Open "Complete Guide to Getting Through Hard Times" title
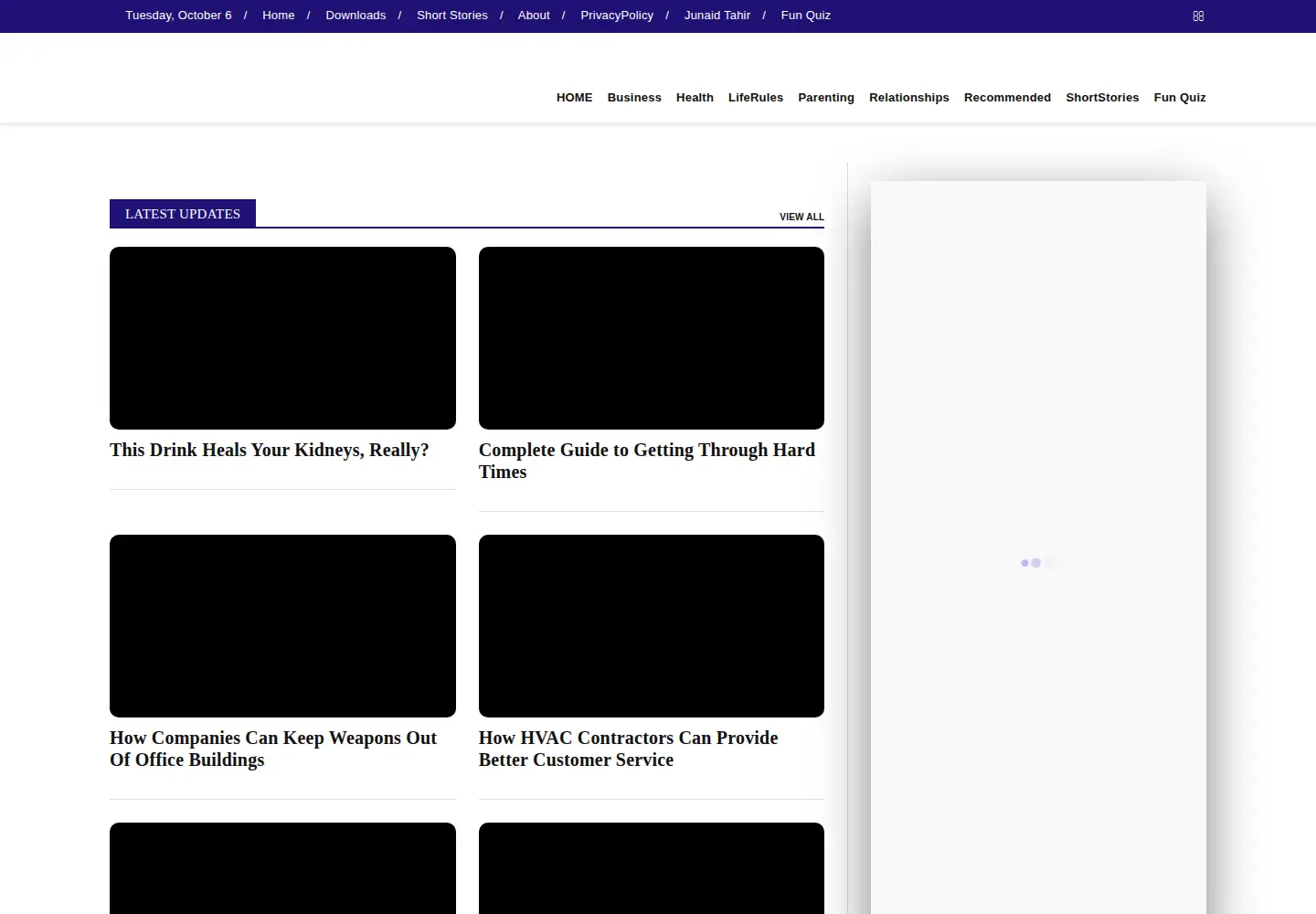Image resolution: width=1316 pixels, height=914 pixels. click(x=647, y=461)
